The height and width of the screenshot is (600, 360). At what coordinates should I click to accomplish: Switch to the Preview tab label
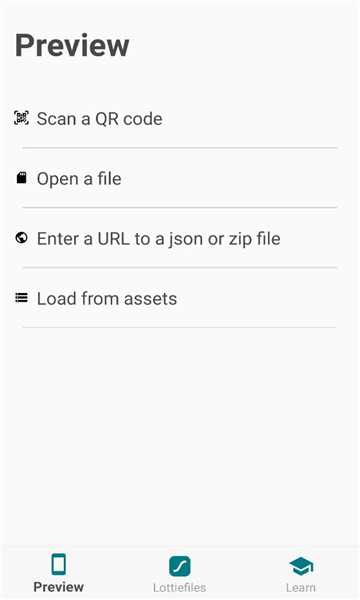pos(59,587)
